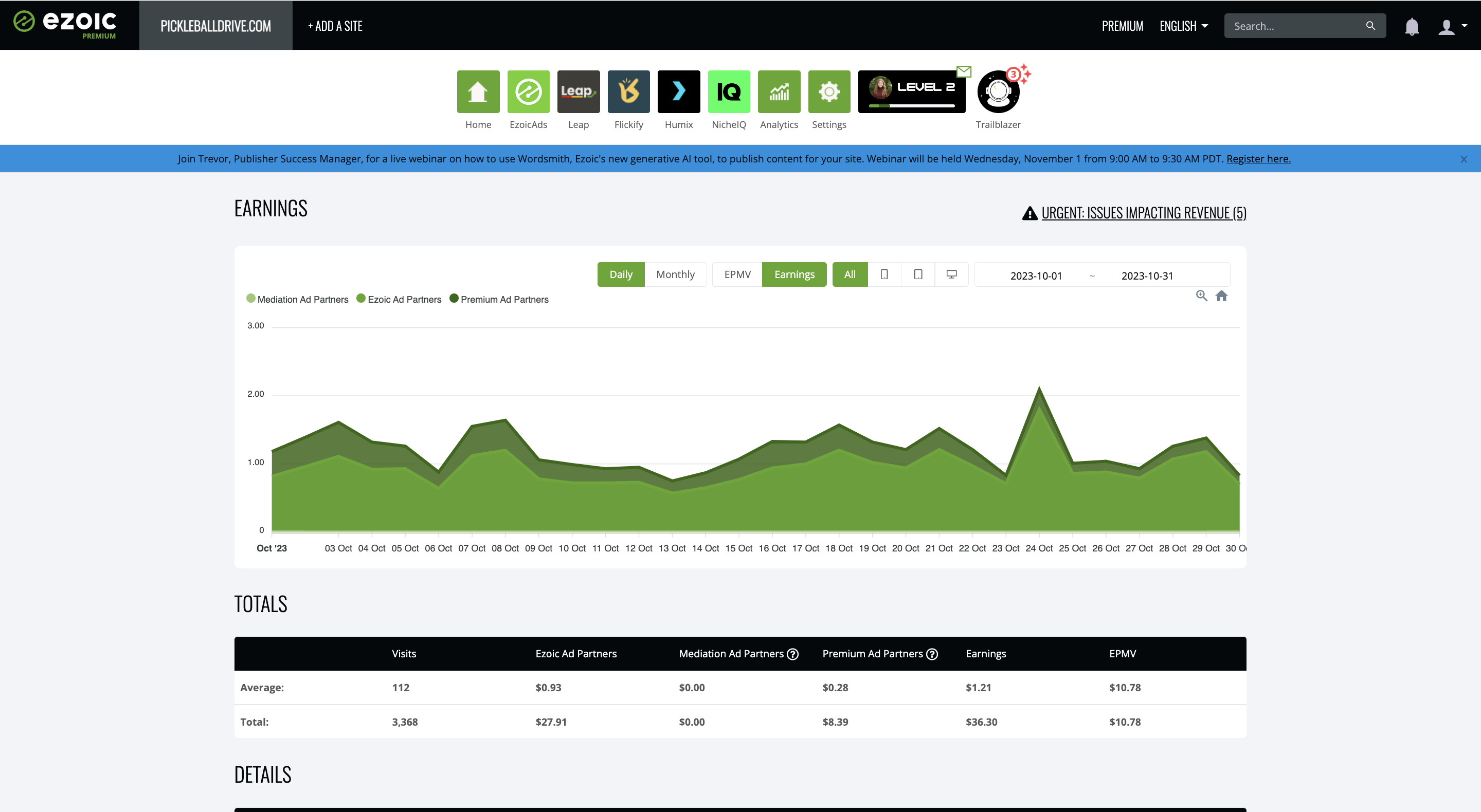This screenshot has height=812, width=1481.
Task: Click the Ezoic Ad Partners column header
Action: 576,654
